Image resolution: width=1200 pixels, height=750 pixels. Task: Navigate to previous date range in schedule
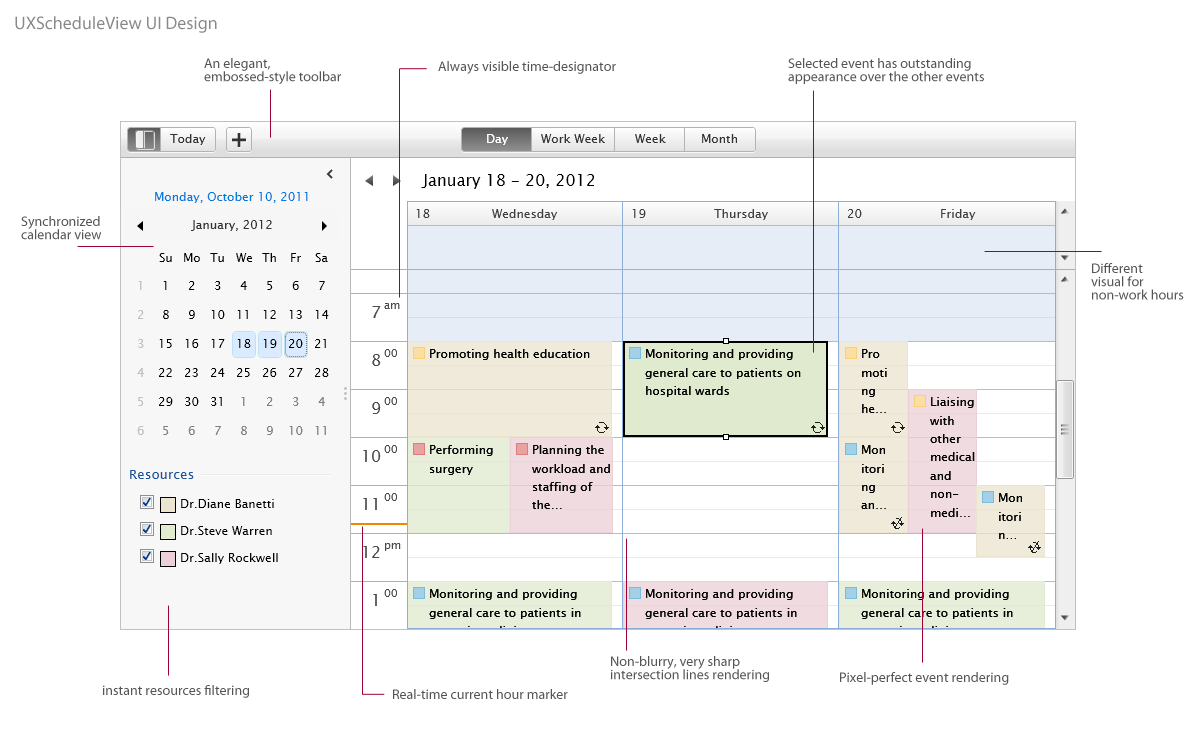tap(369, 181)
